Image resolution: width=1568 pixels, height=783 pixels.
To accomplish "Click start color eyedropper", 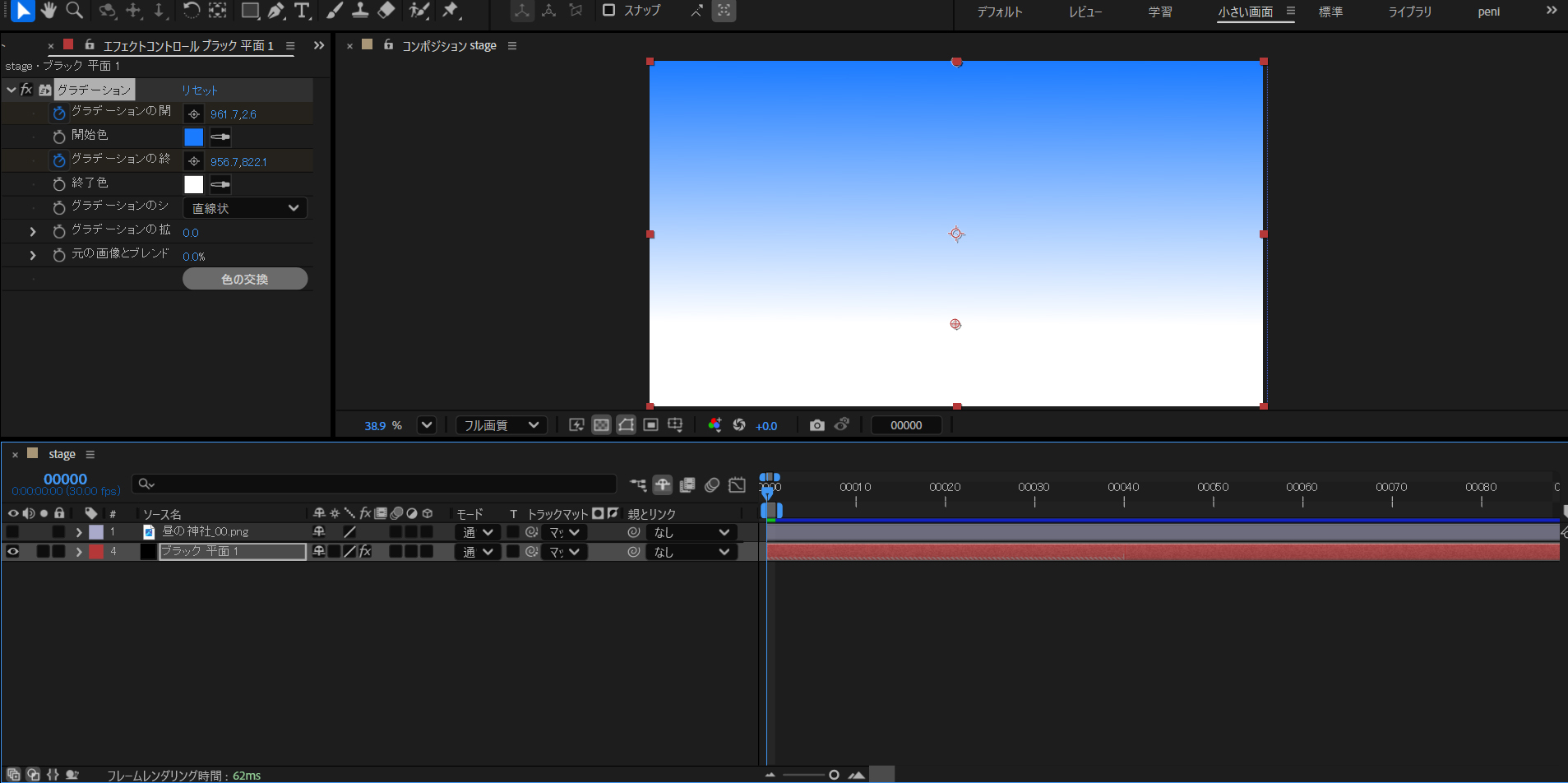I will (x=220, y=137).
